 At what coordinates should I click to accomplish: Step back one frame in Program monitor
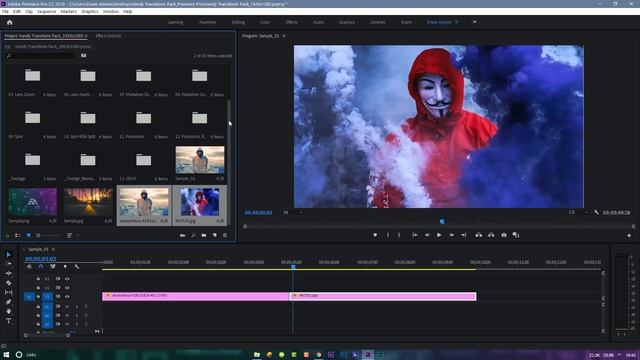(x=427, y=235)
